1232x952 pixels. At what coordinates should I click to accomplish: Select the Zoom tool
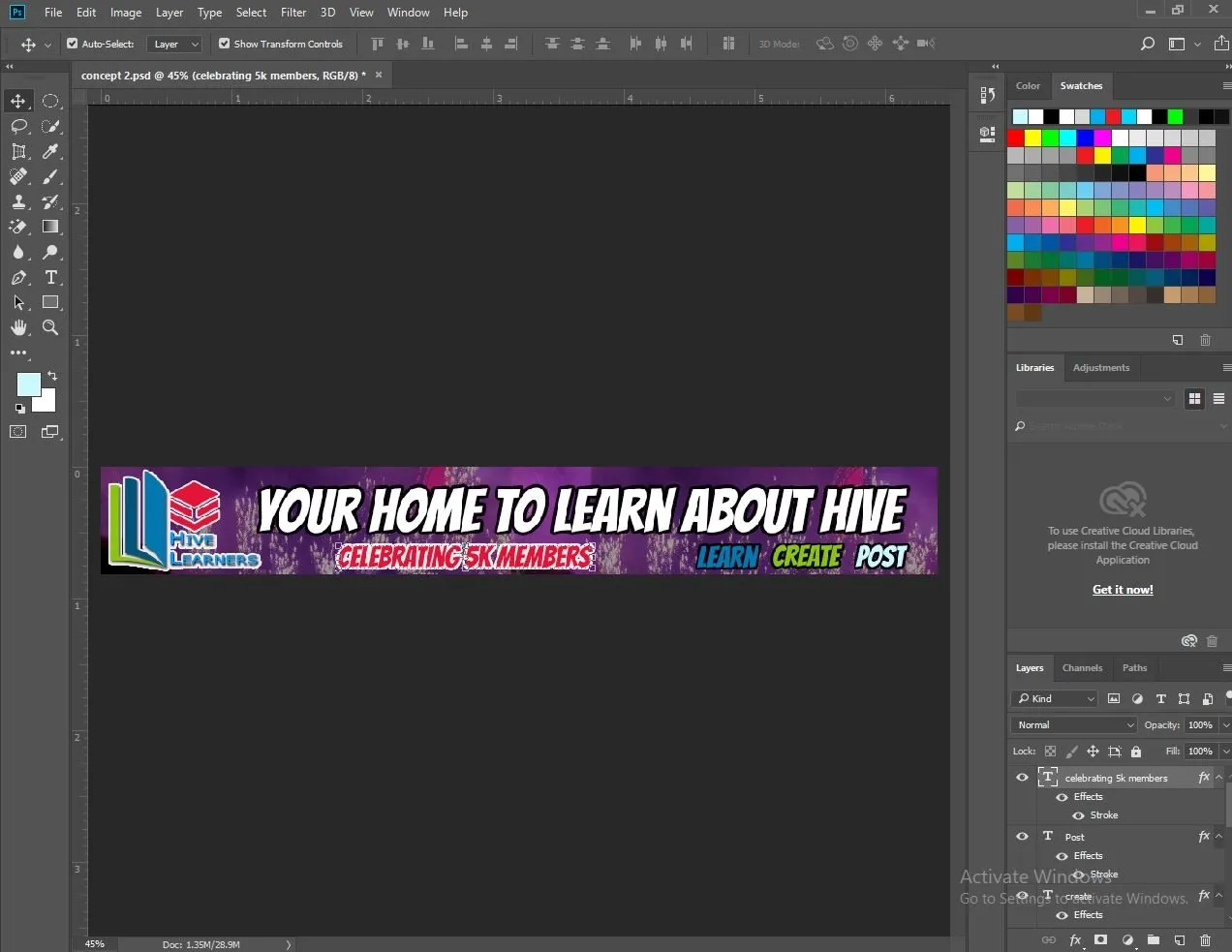pos(50,327)
